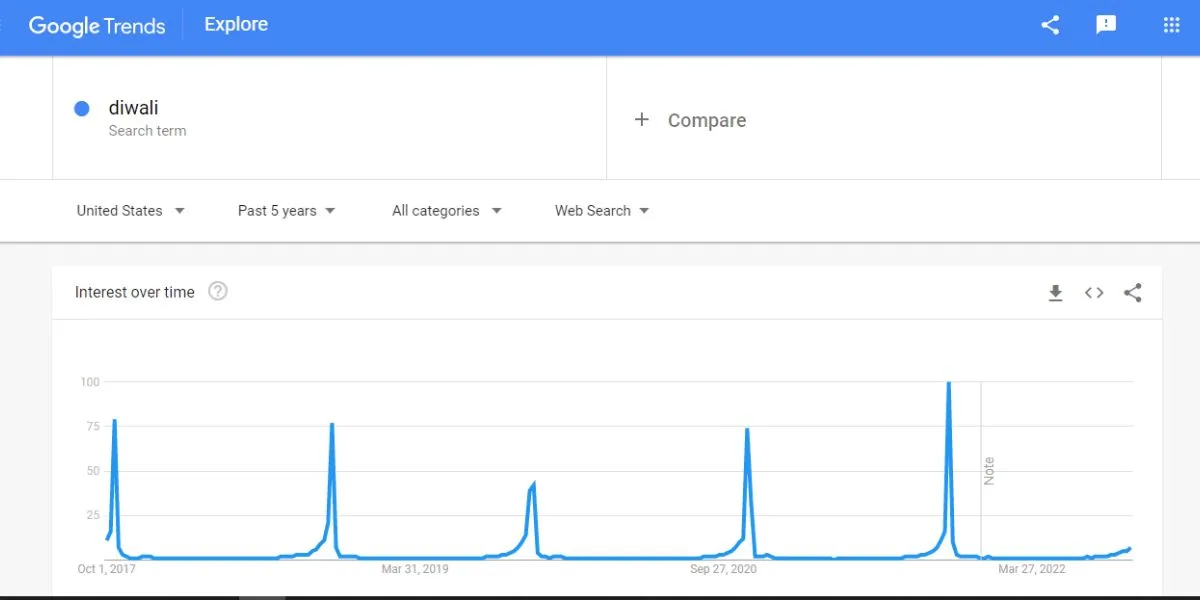Expand the United States region dropdown
Screen dimensions: 1200x600
[131, 211]
